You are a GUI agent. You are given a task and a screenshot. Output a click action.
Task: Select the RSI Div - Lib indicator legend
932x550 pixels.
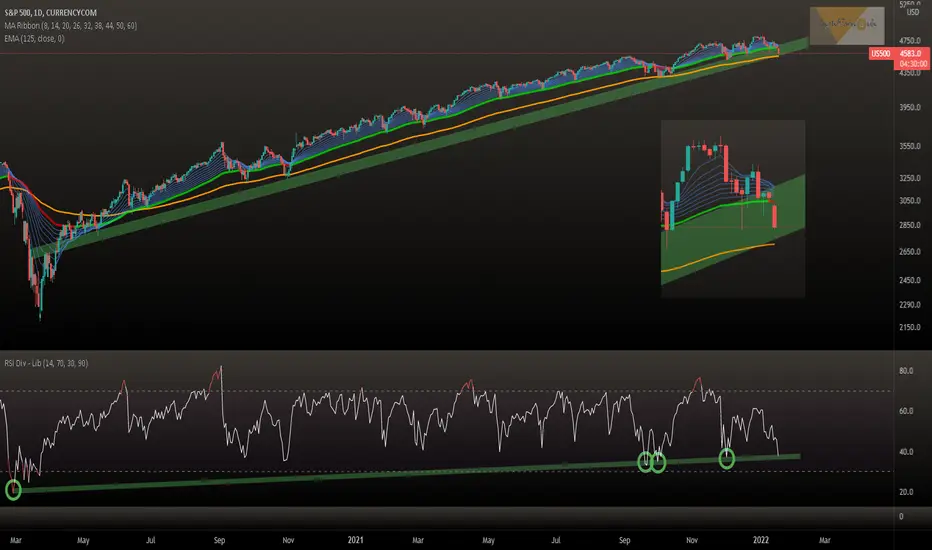click(x=46, y=363)
